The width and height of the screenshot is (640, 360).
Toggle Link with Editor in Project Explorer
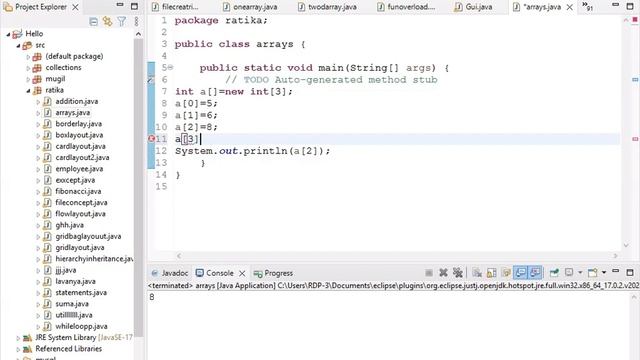(107, 22)
